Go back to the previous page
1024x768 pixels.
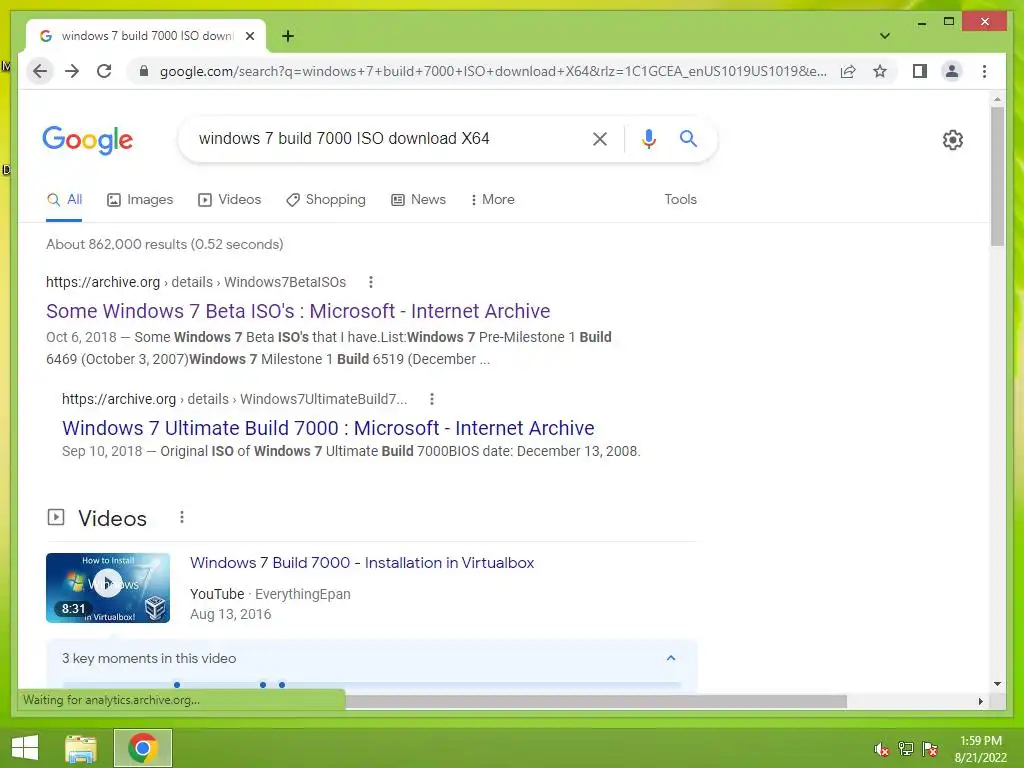[40, 71]
